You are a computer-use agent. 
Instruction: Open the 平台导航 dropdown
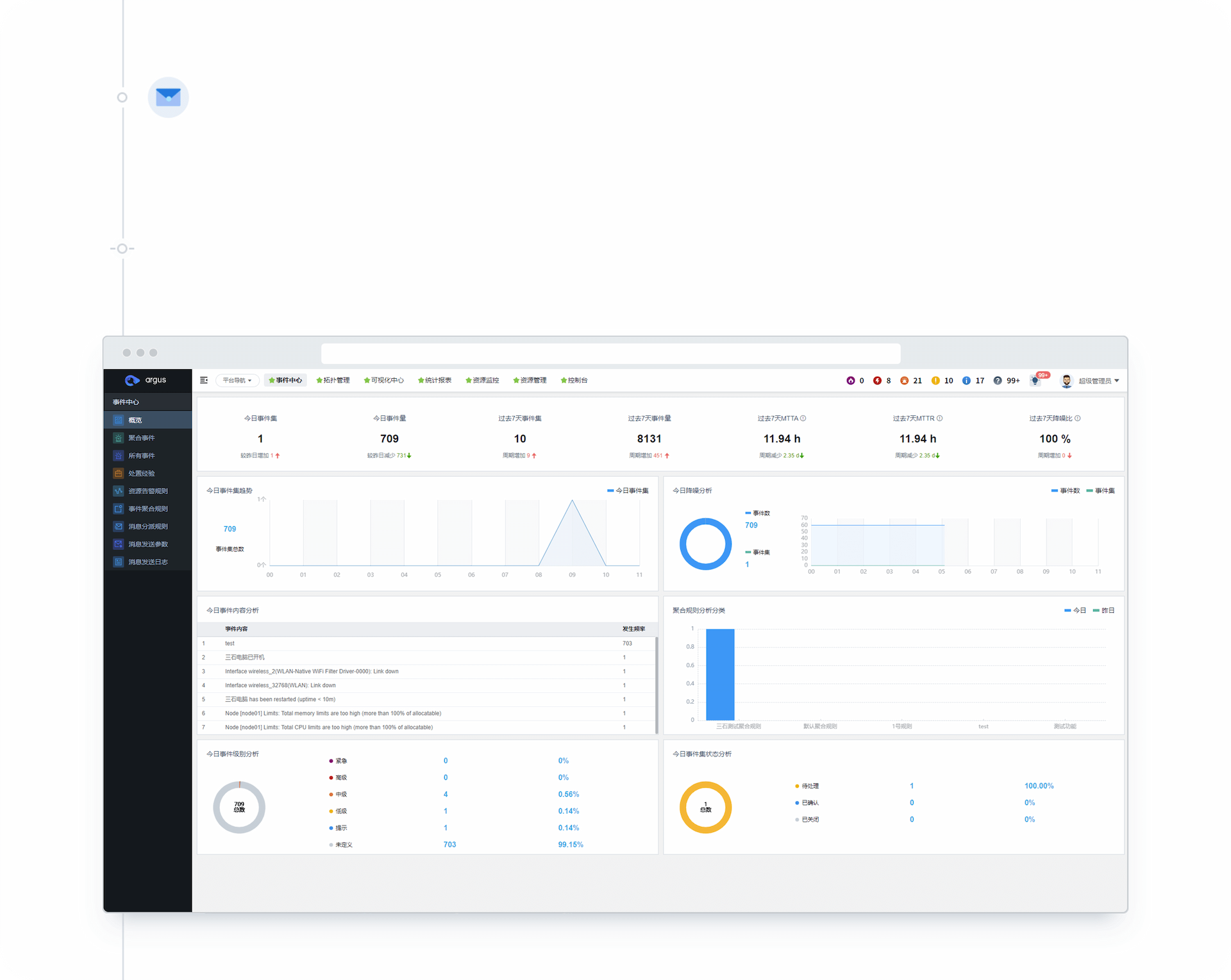(237, 381)
